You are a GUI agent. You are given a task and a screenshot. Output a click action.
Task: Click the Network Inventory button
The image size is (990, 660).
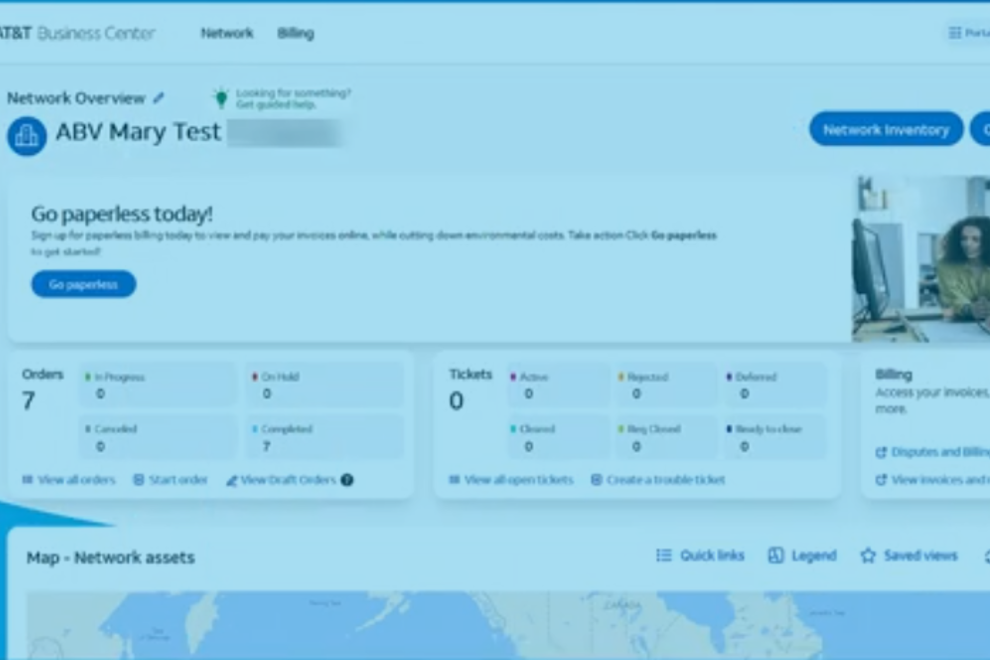point(885,129)
